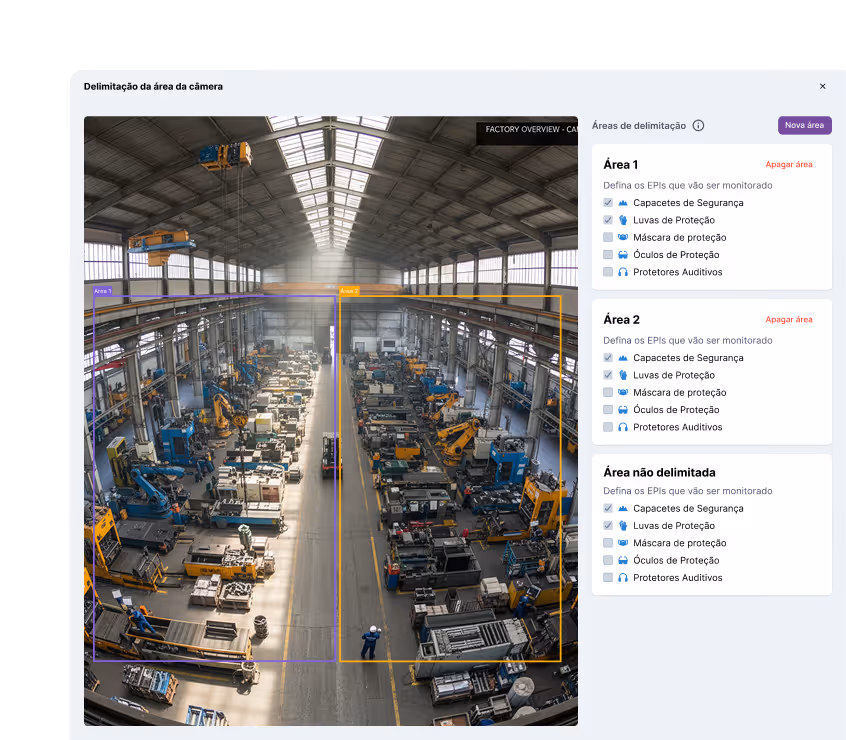This screenshot has width=846, height=740.
Task: Click the Áreas de delimitação title text
Action: [x=639, y=126]
